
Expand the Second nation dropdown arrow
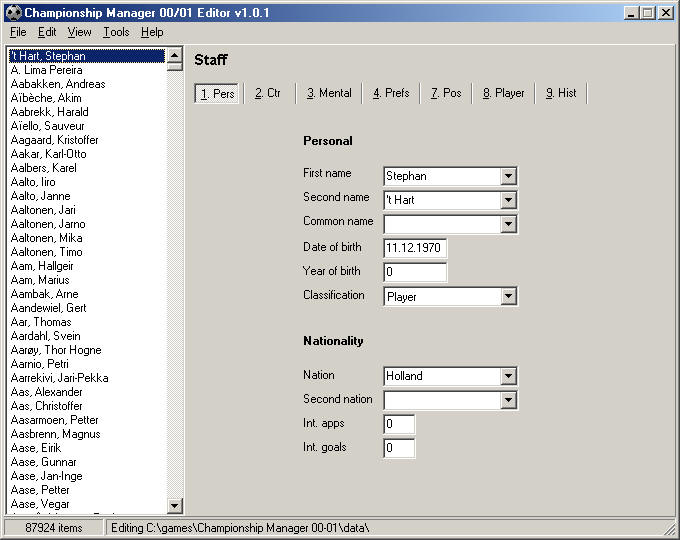tap(508, 400)
